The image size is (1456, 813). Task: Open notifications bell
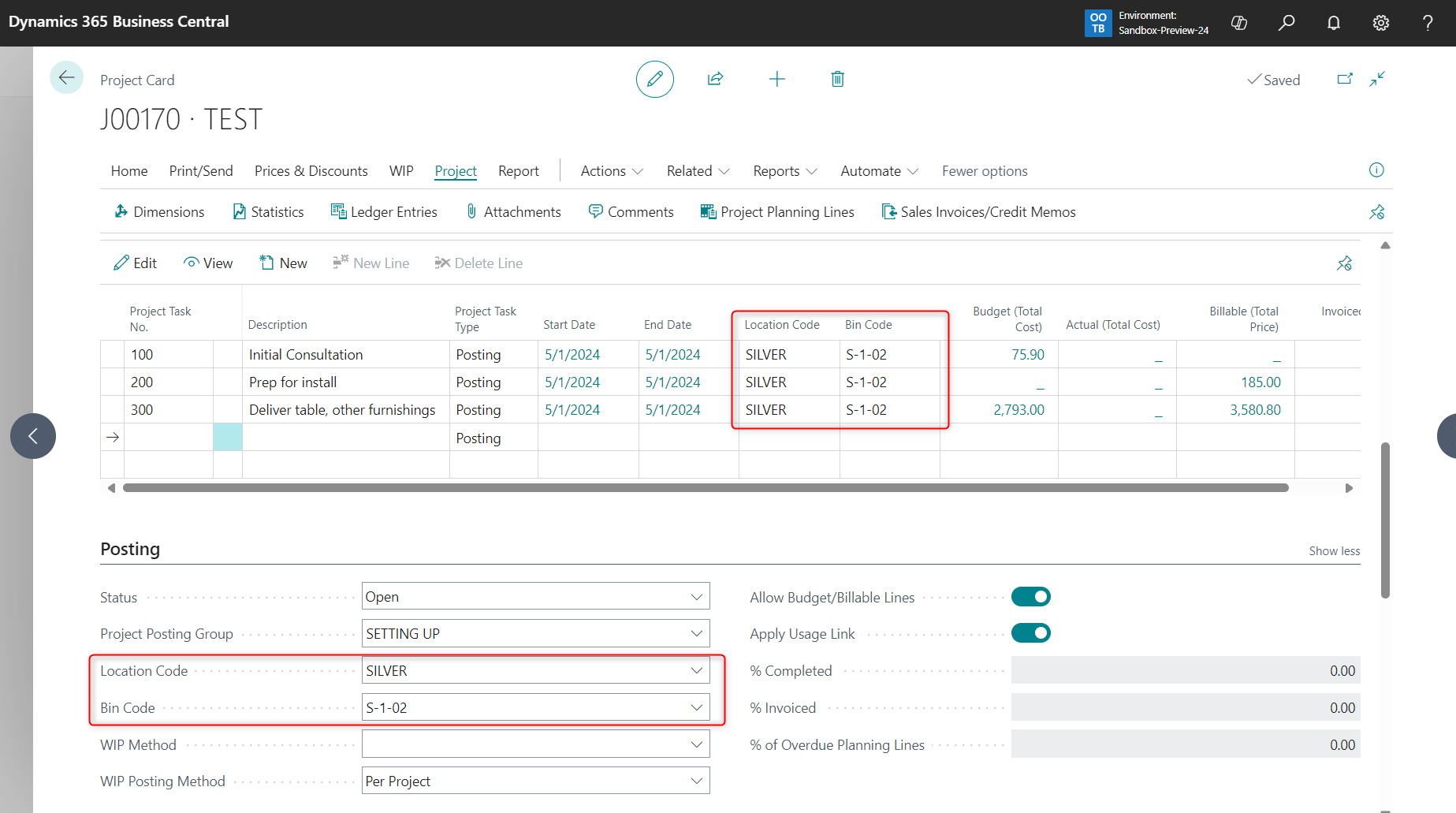click(x=1334, y=23)
